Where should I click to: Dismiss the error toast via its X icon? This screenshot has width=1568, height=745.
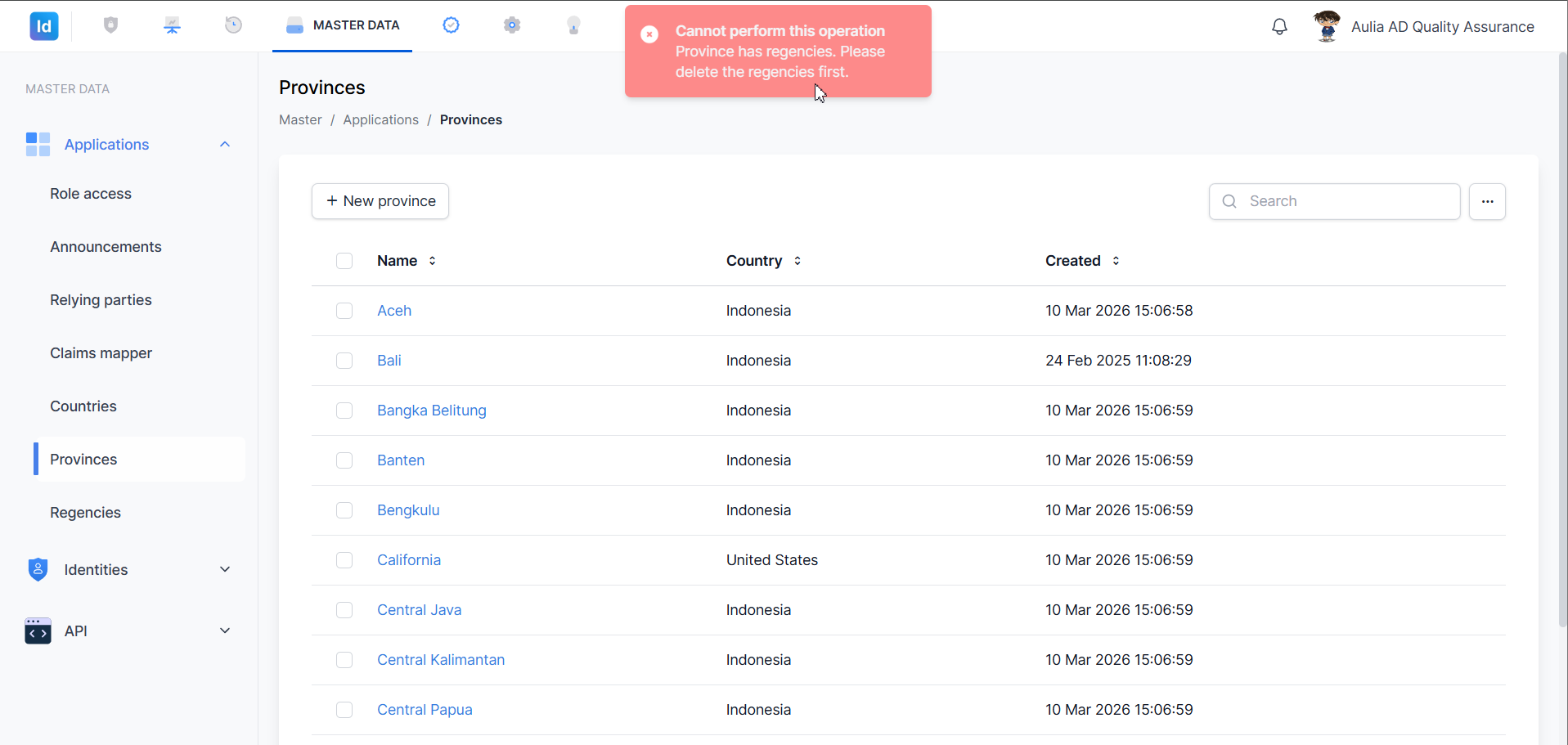pyautogui.click(x=649, y=34)
